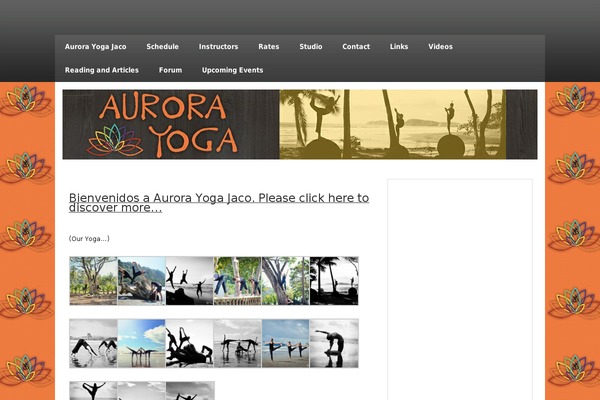The image size is (600, 400).
Task: Go to the Schedule page
Action: point(162,47)
